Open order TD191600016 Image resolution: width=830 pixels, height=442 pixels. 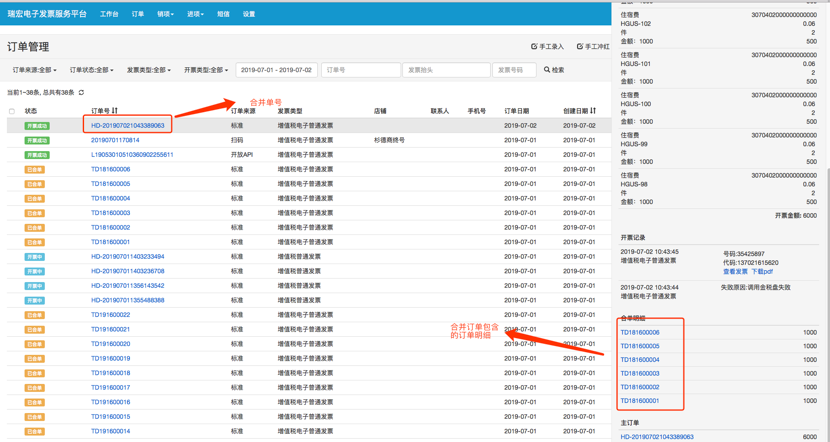110,402
